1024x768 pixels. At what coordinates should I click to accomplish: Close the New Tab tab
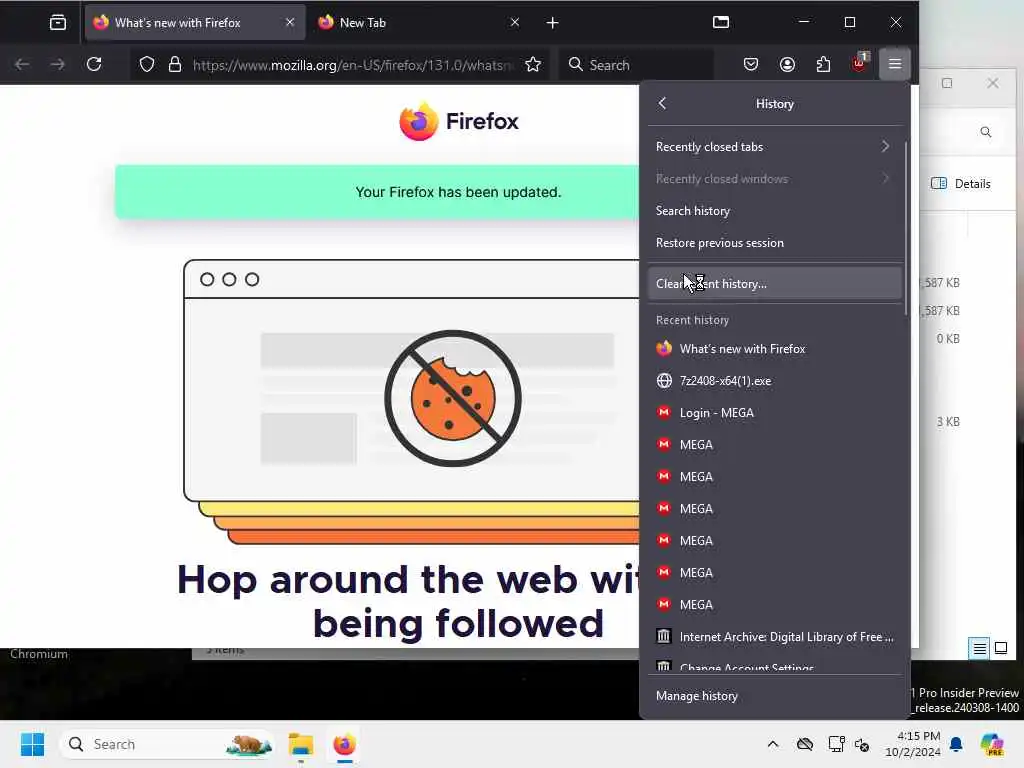pos(515,22)
